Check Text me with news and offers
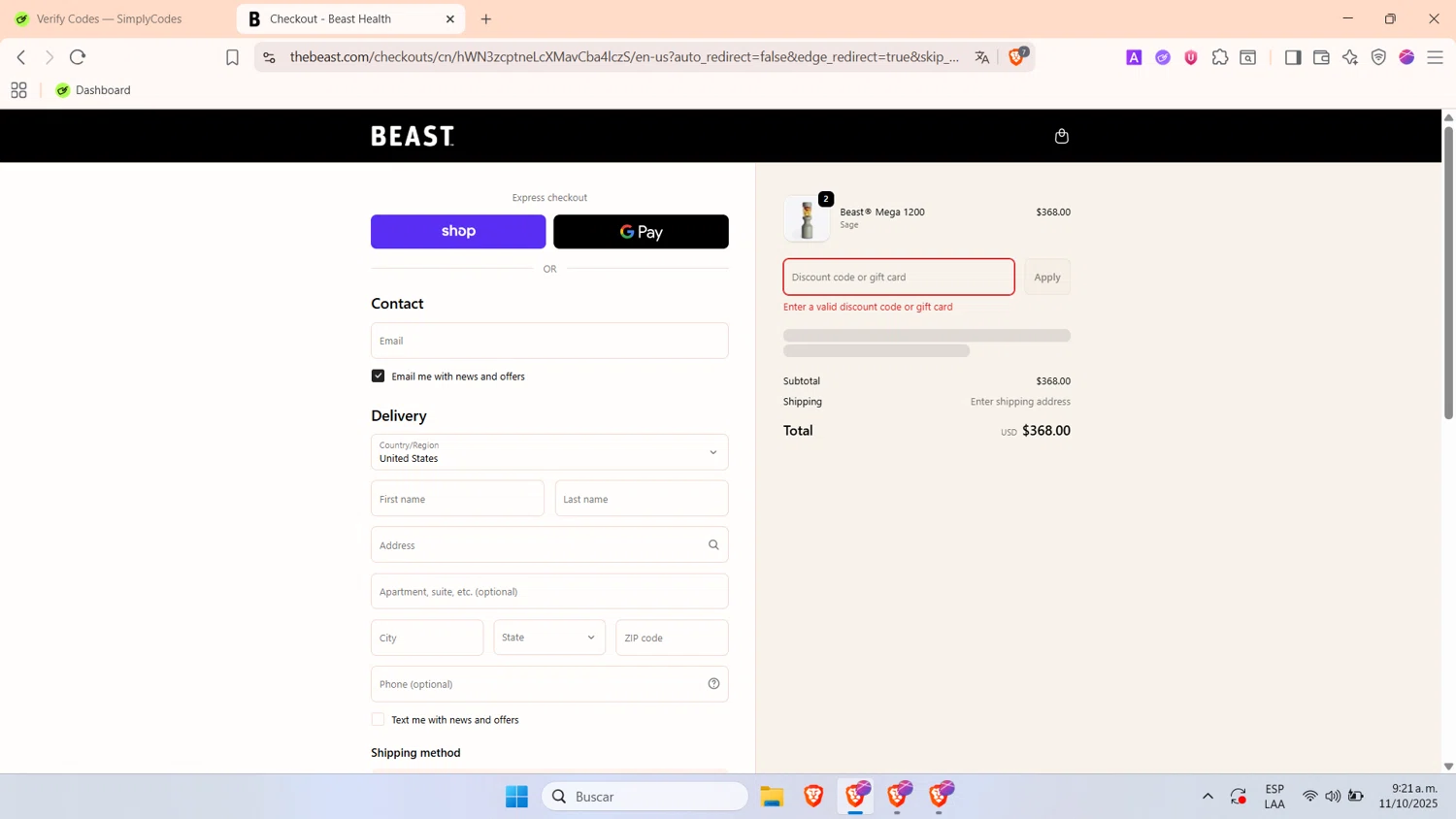Image resolution: width=1456 pixels, height=819 pixels. click(378, 719)
